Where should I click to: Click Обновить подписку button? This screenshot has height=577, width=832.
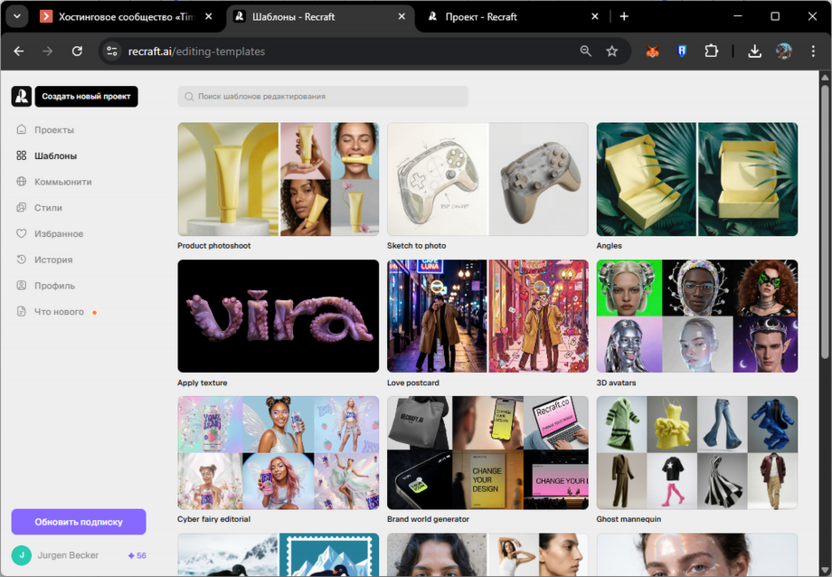(79, 522)
